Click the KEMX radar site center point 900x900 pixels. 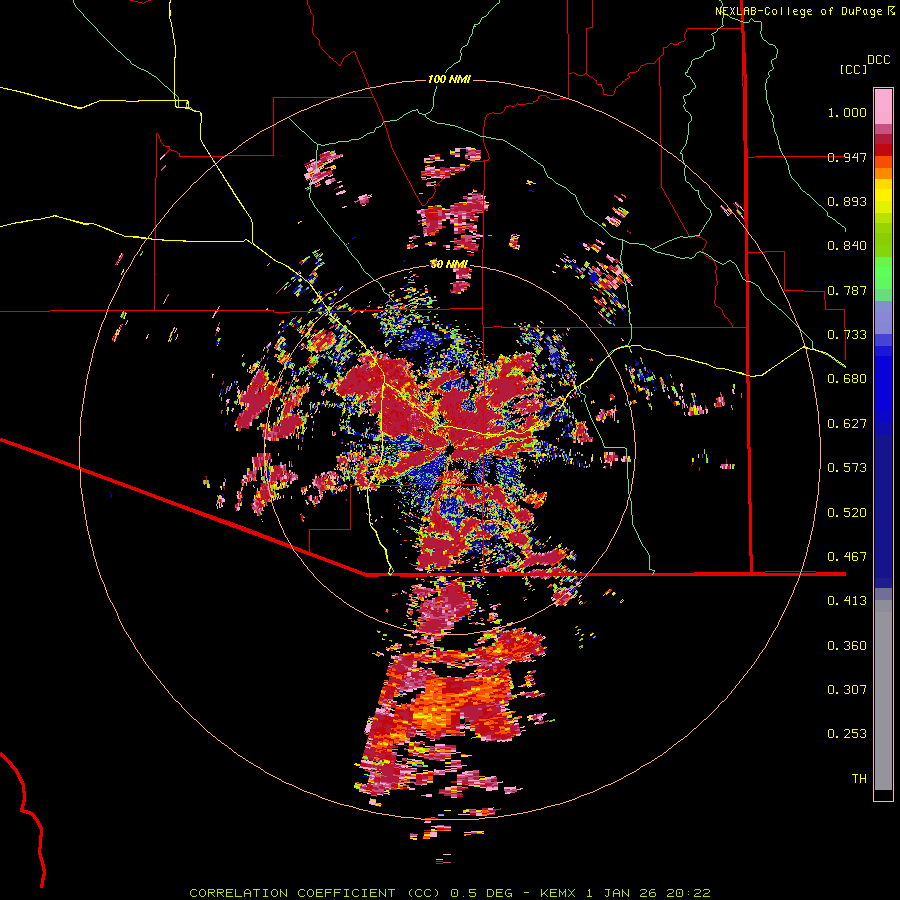tap(450, 449)
